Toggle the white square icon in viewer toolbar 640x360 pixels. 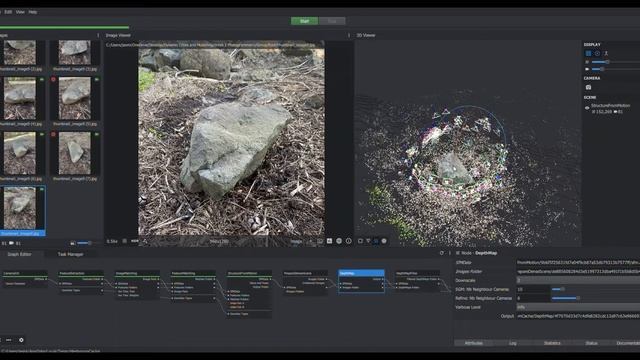(329, 241)
